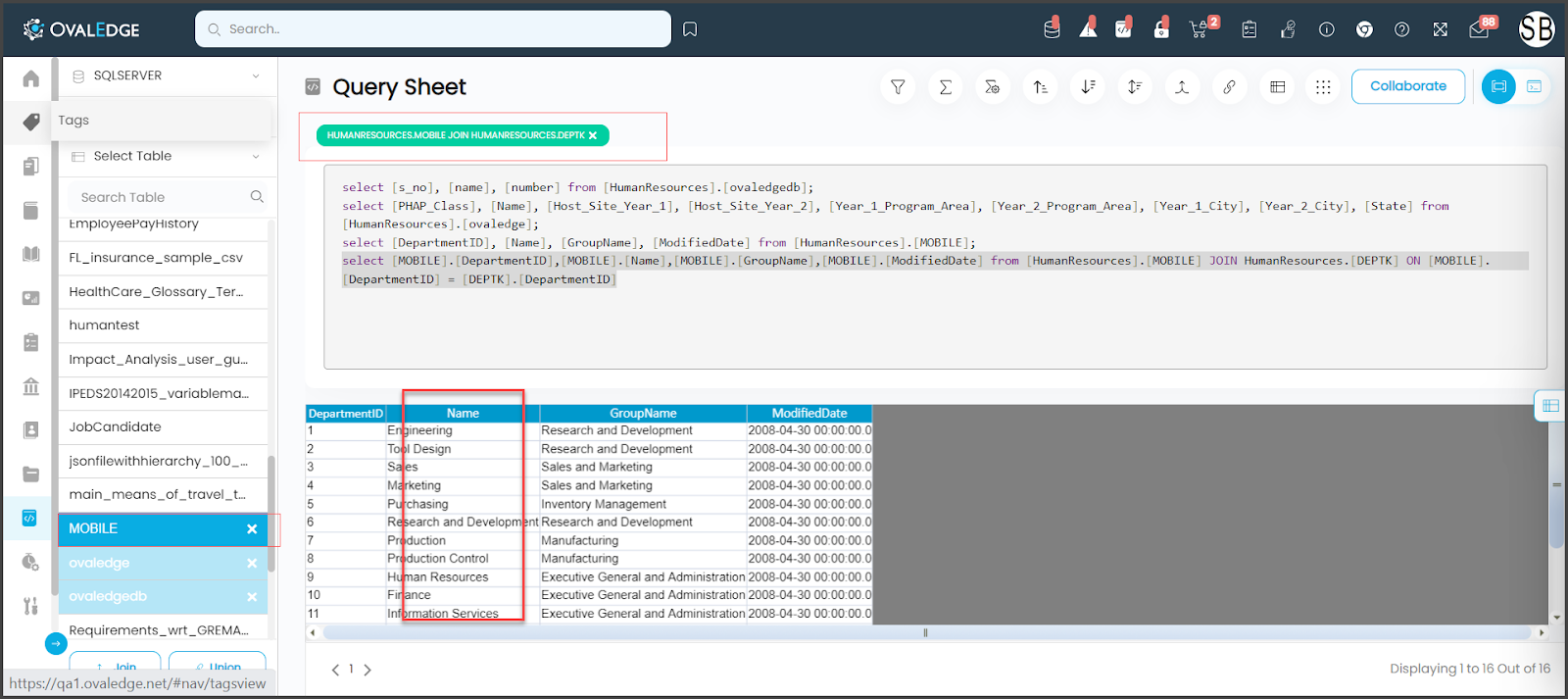Open the info circle icon in header
The width and height of the screenshot is (1568, 699).
1326,29
